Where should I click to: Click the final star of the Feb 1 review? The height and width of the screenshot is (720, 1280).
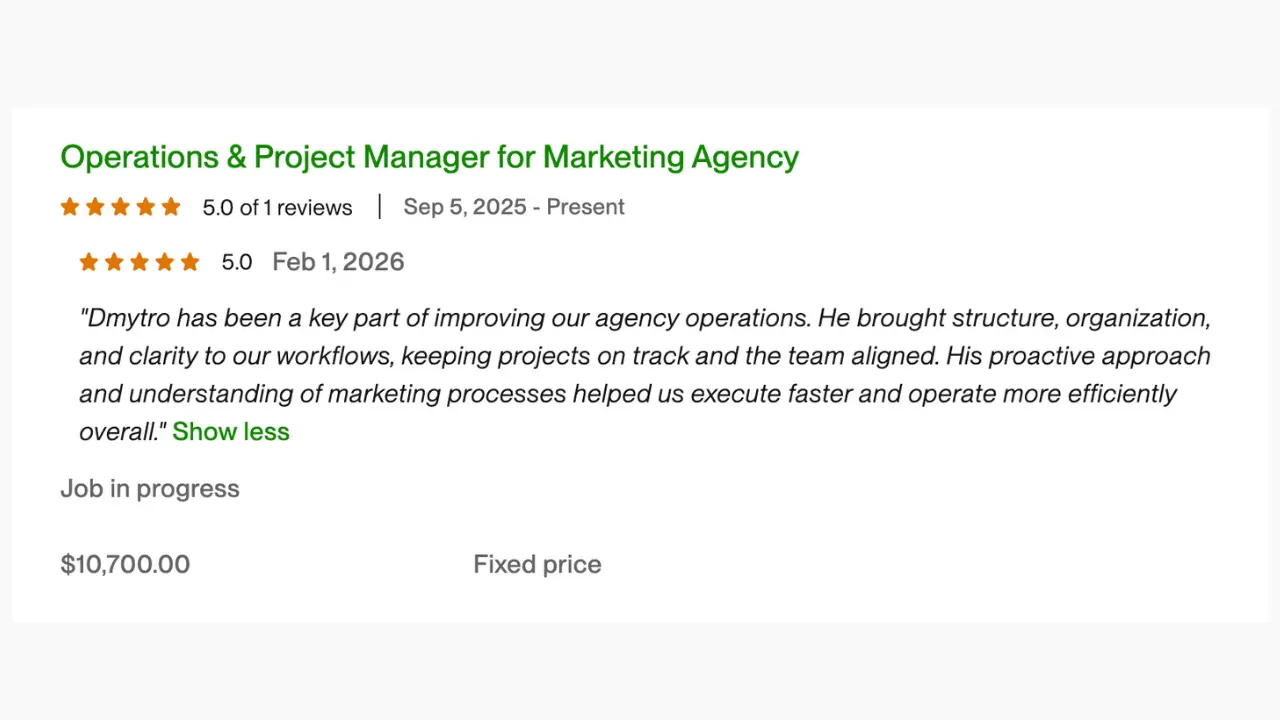(x=190, y=261)
